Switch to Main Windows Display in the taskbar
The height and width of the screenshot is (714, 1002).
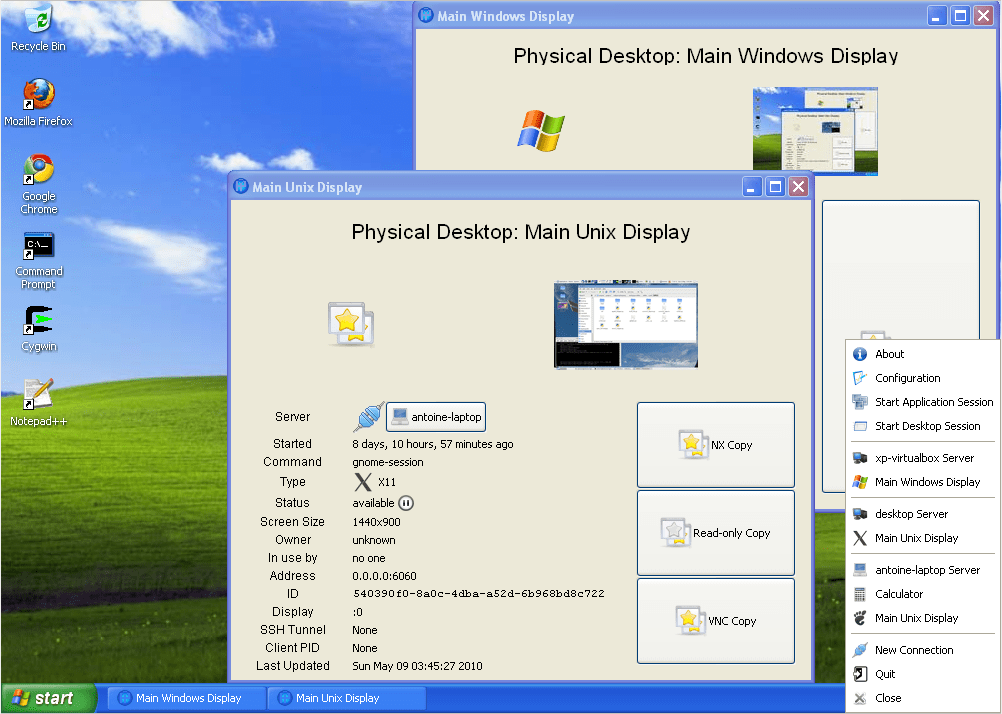185,697
